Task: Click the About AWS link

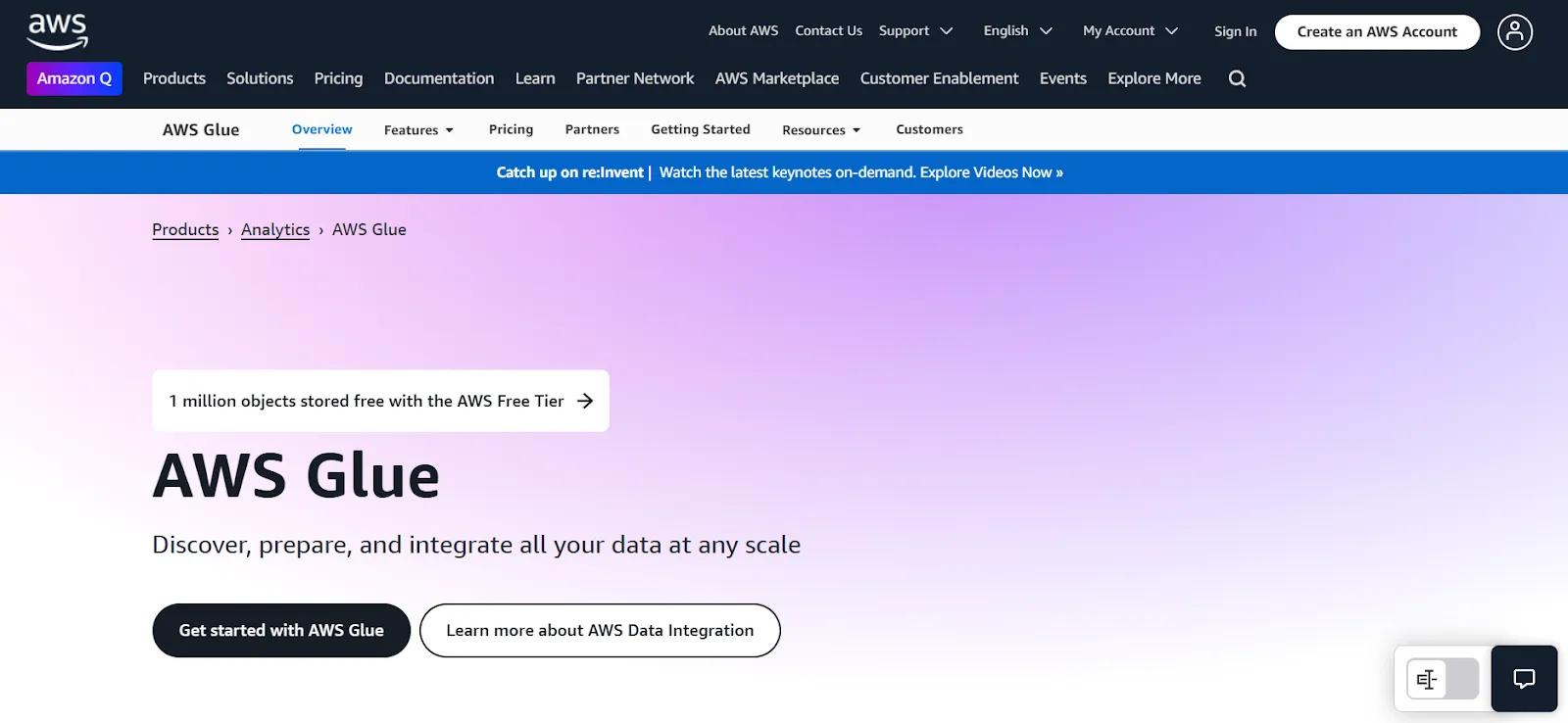Action: [743, 31]
